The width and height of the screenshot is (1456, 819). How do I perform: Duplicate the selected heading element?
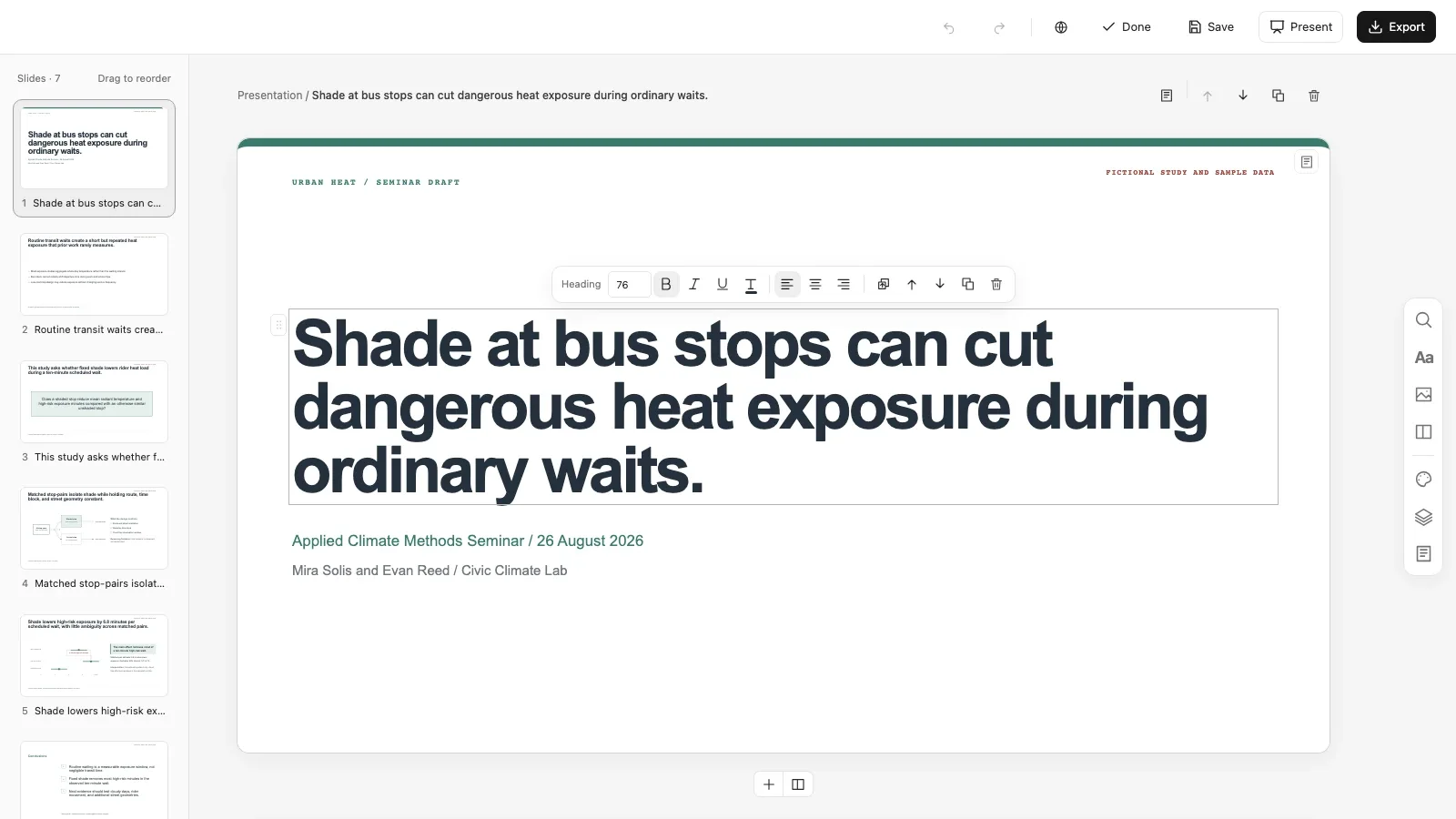pos(968,284)
